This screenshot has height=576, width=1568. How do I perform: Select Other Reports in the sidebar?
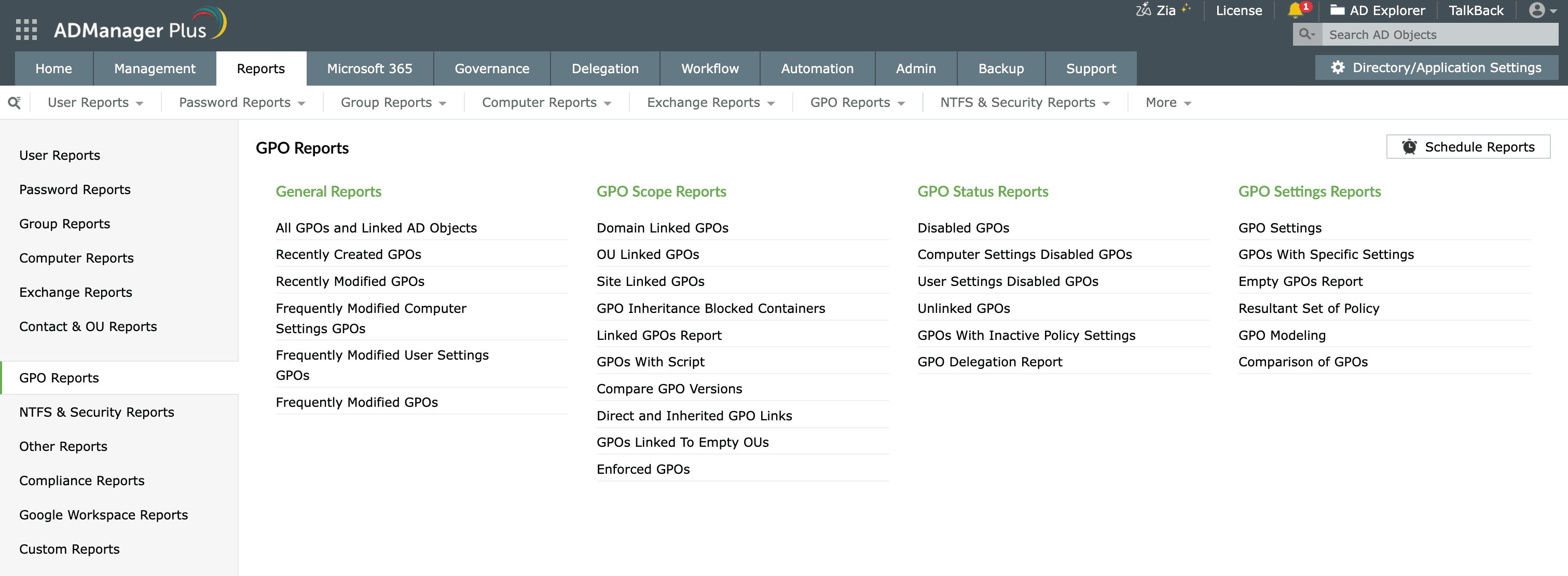(63, 446)
